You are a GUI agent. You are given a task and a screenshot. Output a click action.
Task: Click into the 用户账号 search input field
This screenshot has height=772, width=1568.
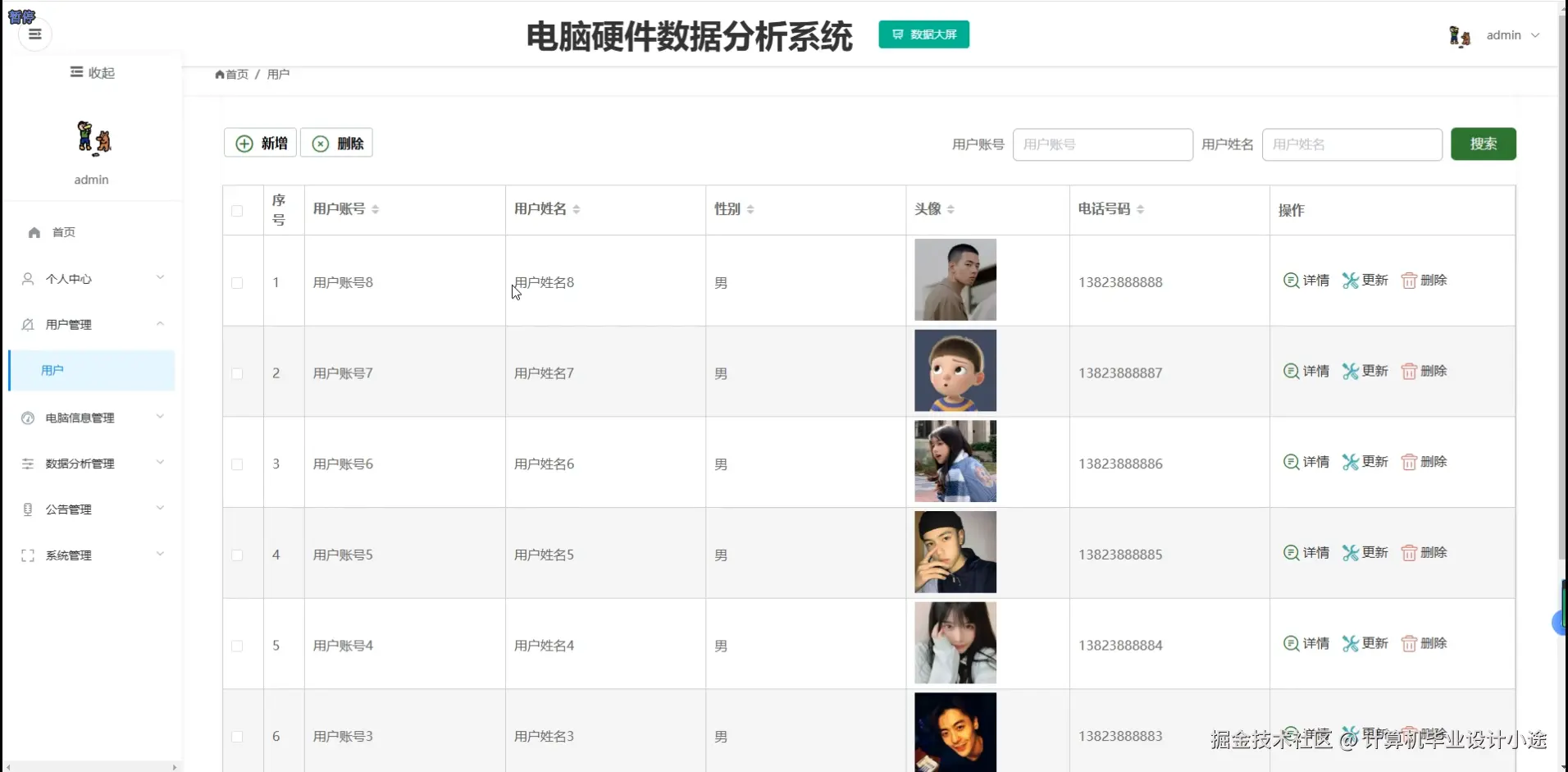click(1102, 144)
